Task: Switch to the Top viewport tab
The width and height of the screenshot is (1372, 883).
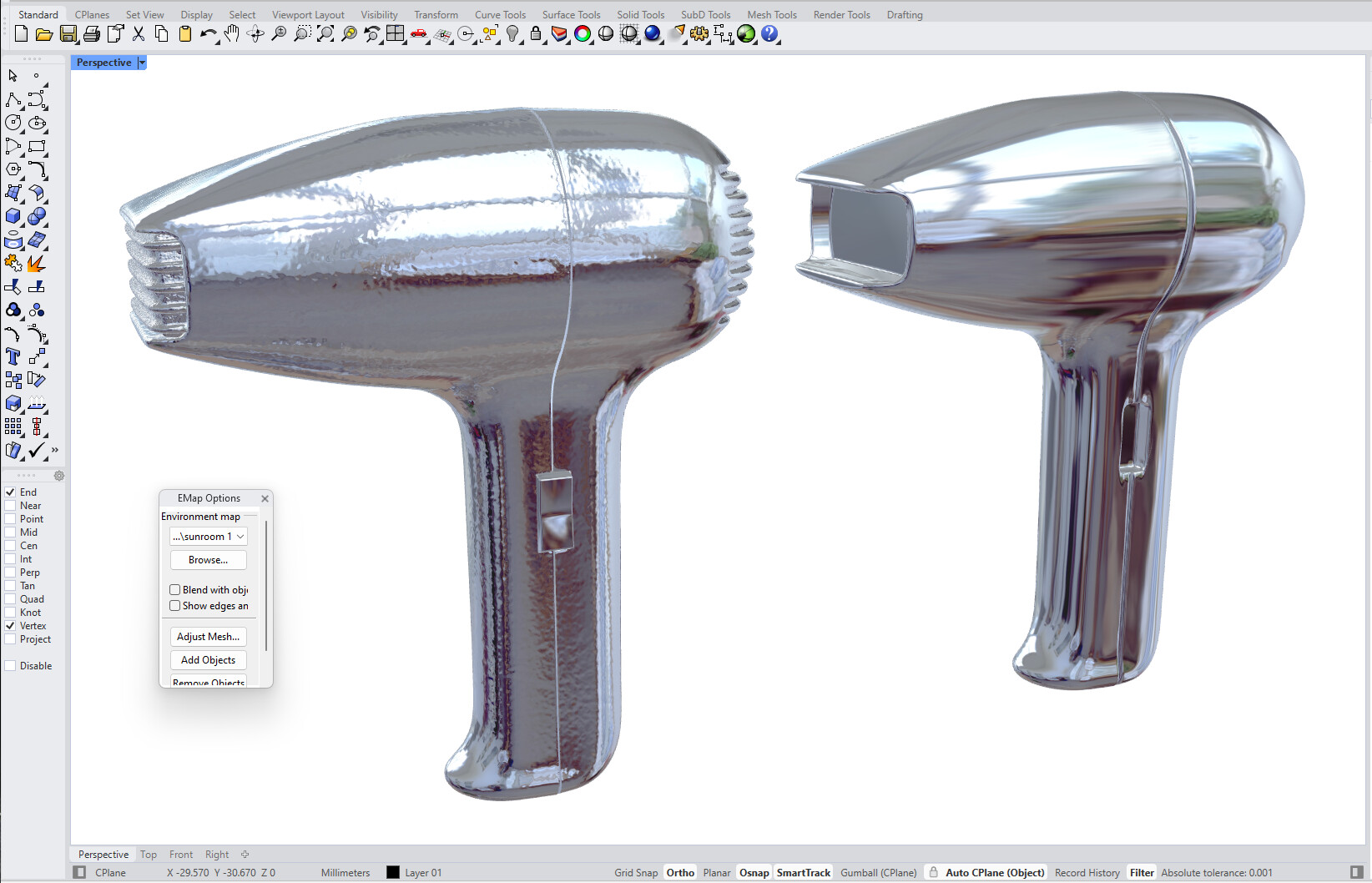Action: (x=149, y=855)
